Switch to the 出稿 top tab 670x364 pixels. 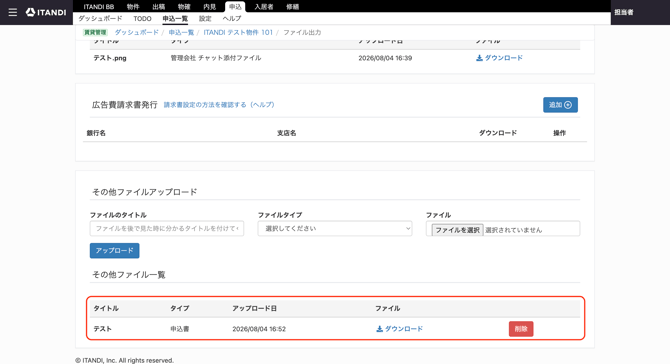(x=159, y=6)
